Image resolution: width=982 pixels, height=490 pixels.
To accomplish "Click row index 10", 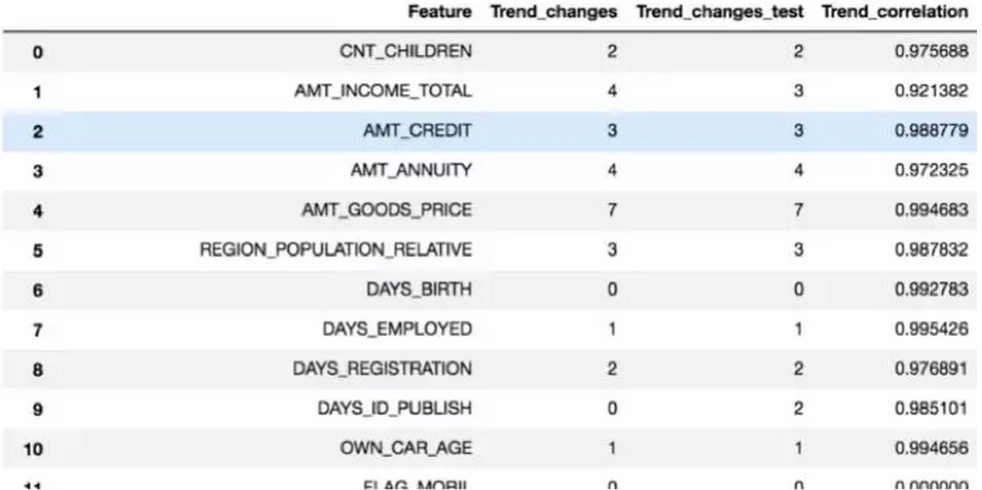I will (x=34, y=449).
